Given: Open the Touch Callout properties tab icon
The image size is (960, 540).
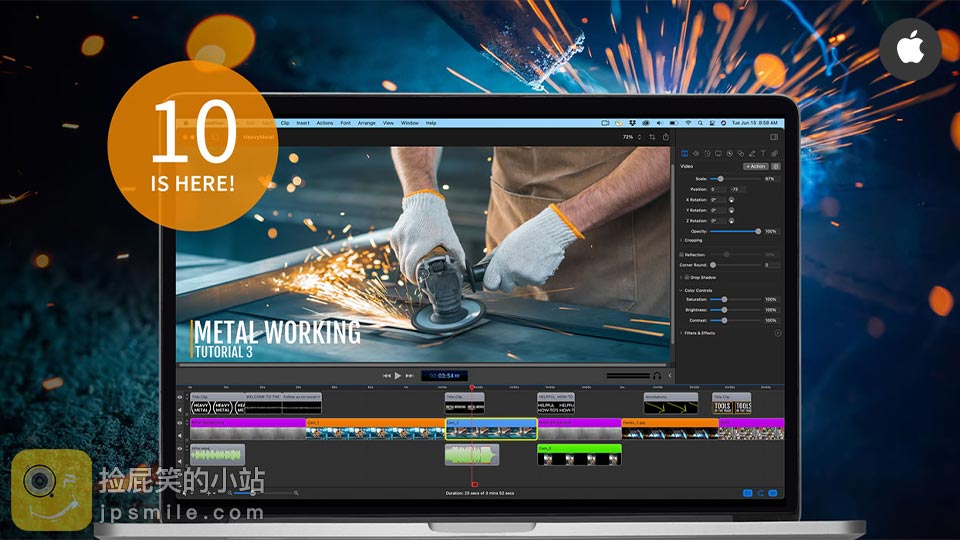Looking at the screenshot, I should point(741,154).
